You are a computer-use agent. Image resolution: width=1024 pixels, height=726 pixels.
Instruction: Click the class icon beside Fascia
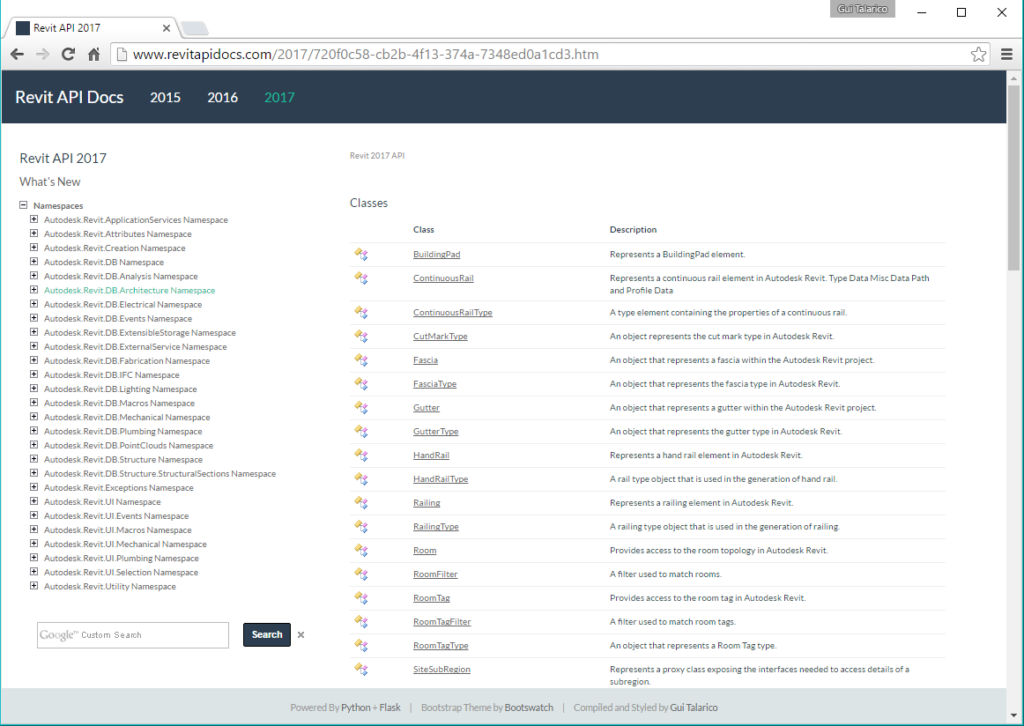tap(361, 360)
